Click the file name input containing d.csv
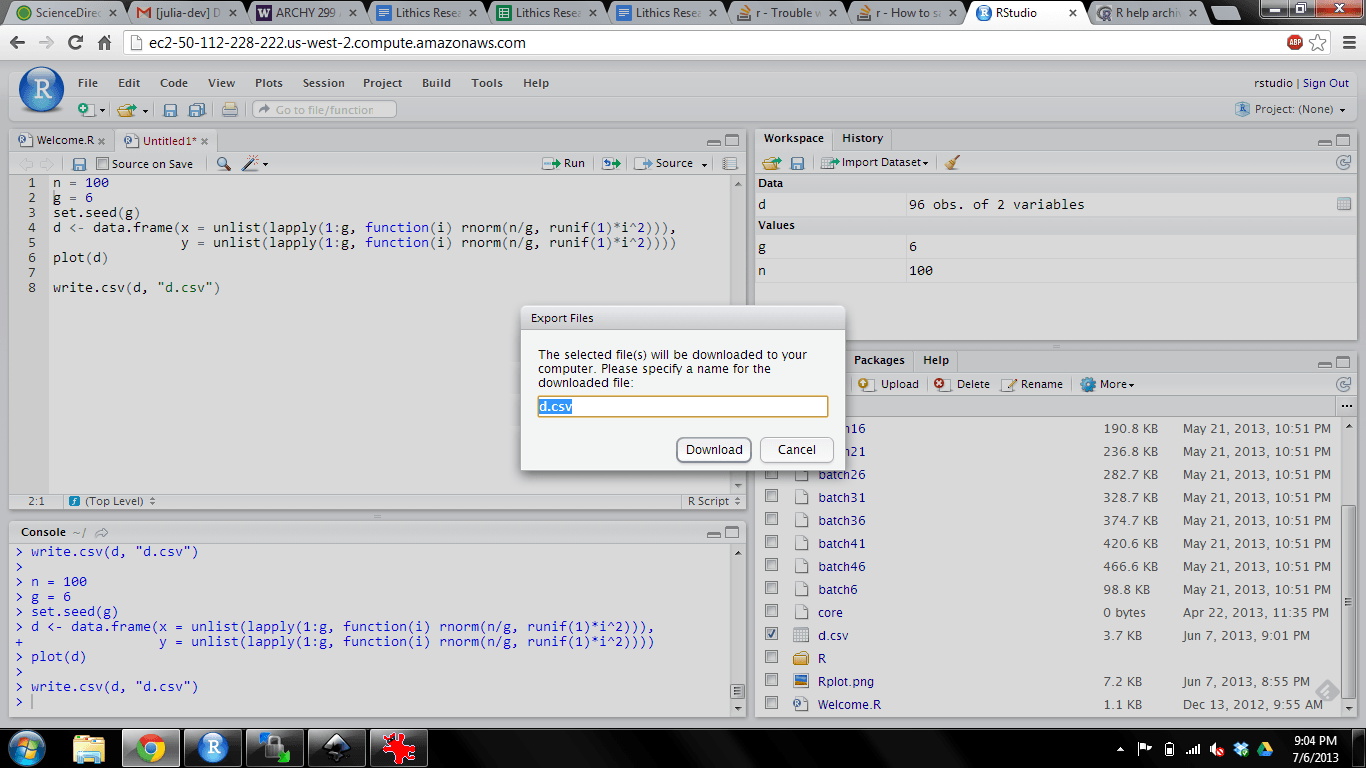Viewport: 1366px width, 768px height. coord(683,407)
